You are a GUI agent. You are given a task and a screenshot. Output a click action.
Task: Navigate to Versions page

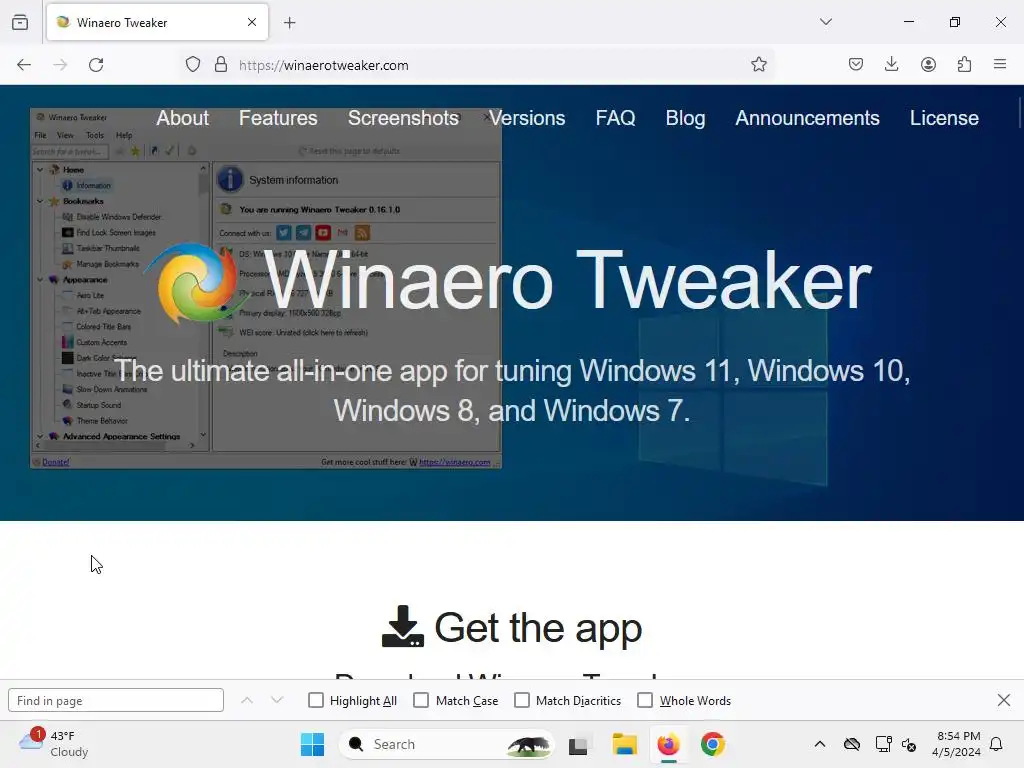pos(527,118)
